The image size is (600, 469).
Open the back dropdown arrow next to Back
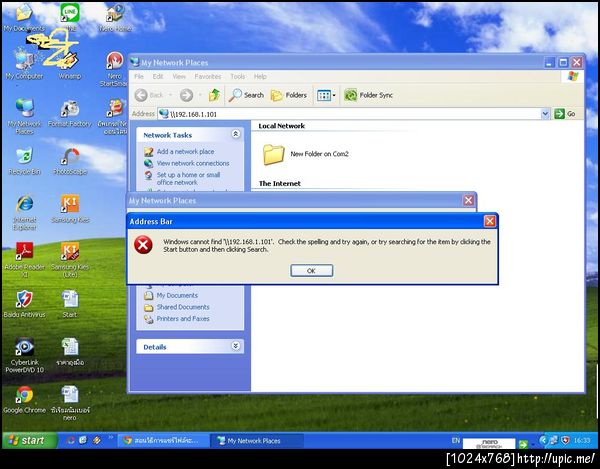pyautogui.click(x=170, y=95)
